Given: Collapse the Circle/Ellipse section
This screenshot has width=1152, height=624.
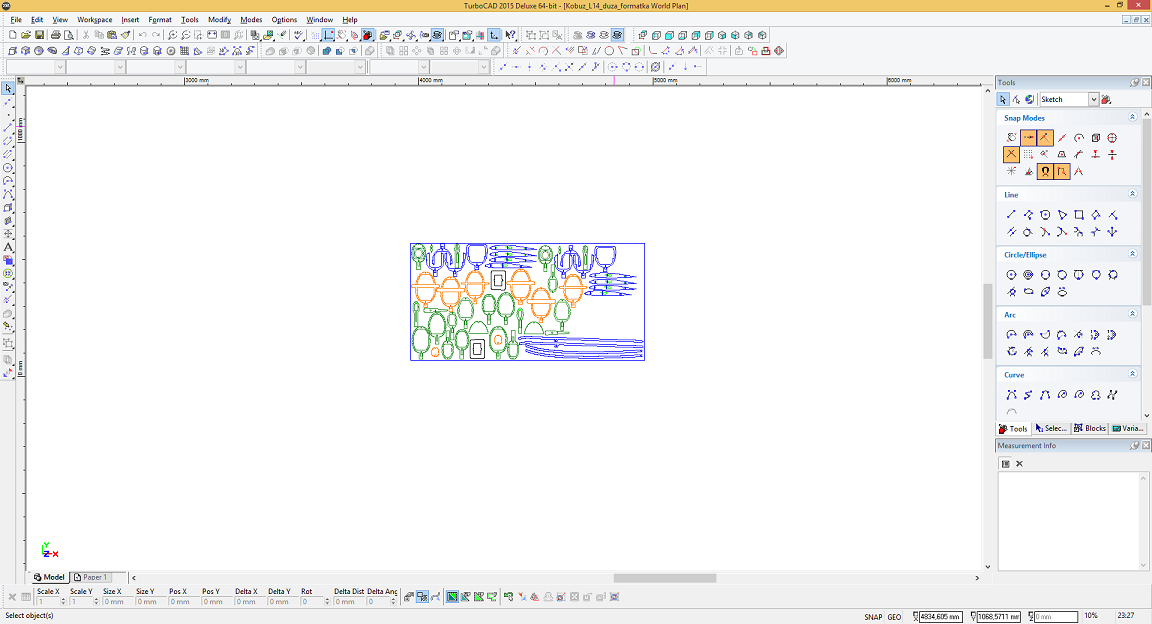Looking at the screenshot, I should click(1132, 254).
